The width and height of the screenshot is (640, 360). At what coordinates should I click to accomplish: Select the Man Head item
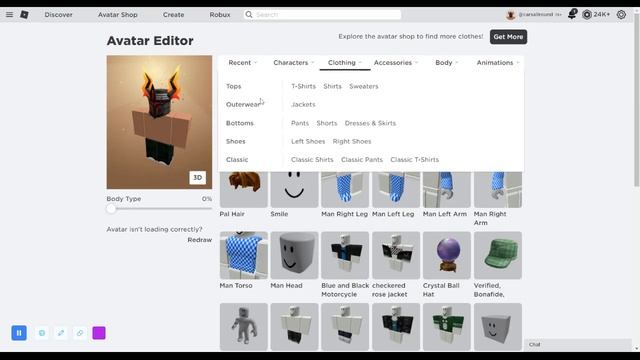coord(294,256)
